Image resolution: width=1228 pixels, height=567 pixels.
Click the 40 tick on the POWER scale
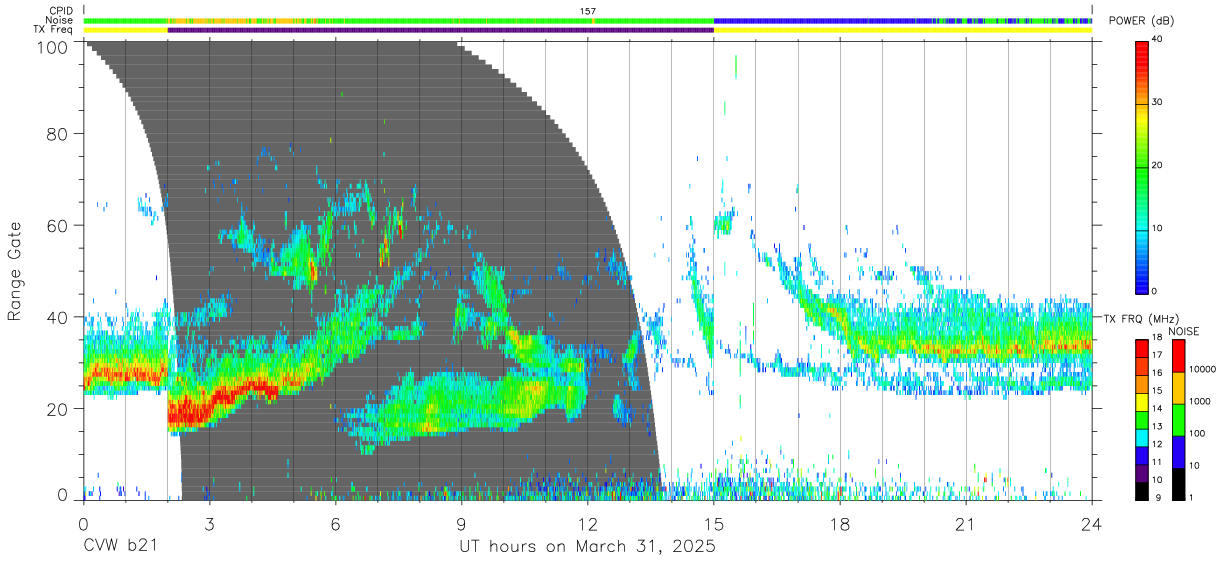tap(1158, 39)
